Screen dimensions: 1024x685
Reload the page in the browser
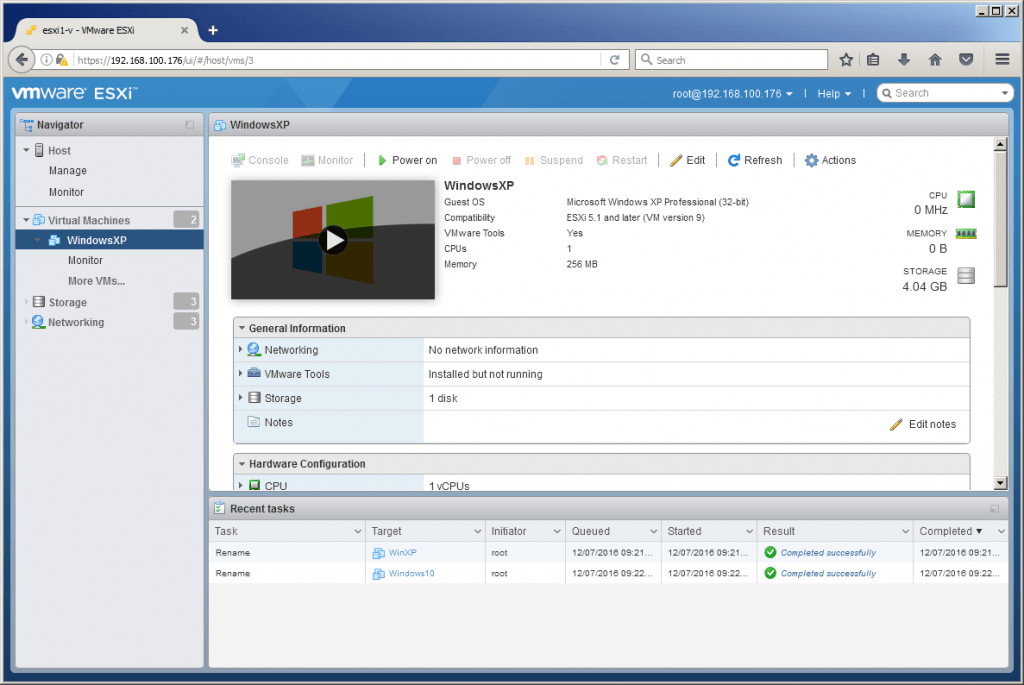[615, 60]
